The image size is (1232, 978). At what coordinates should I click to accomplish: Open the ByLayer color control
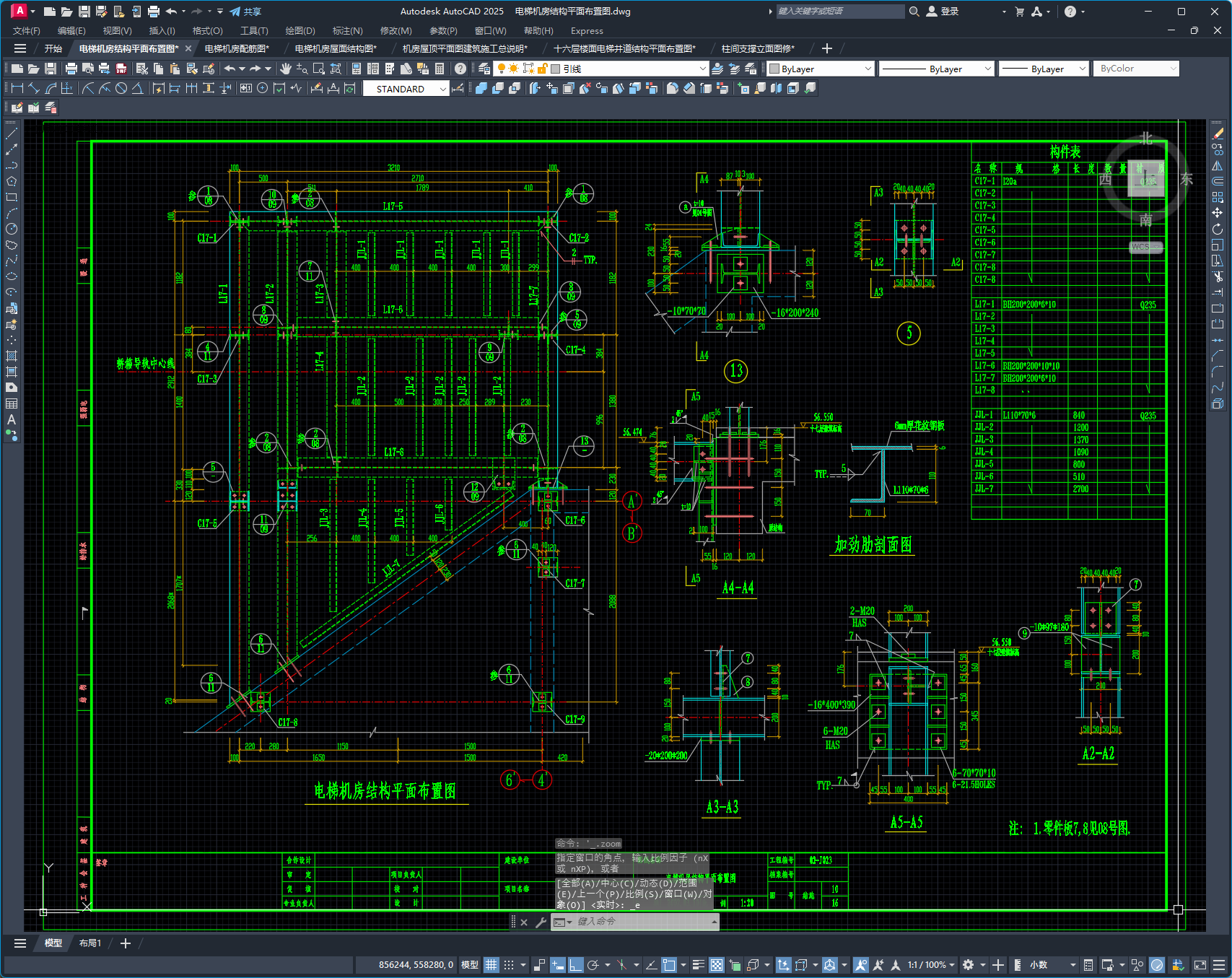click(821, 69)
